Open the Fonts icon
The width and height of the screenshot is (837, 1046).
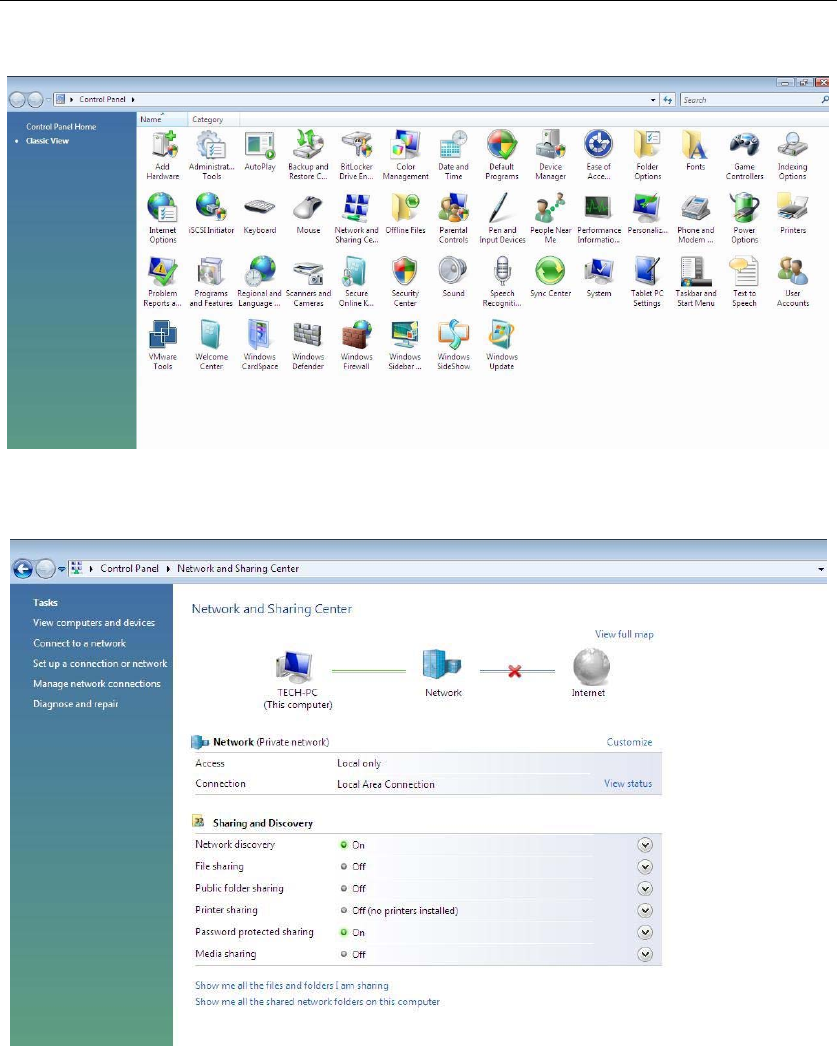(x=696, y=151)
